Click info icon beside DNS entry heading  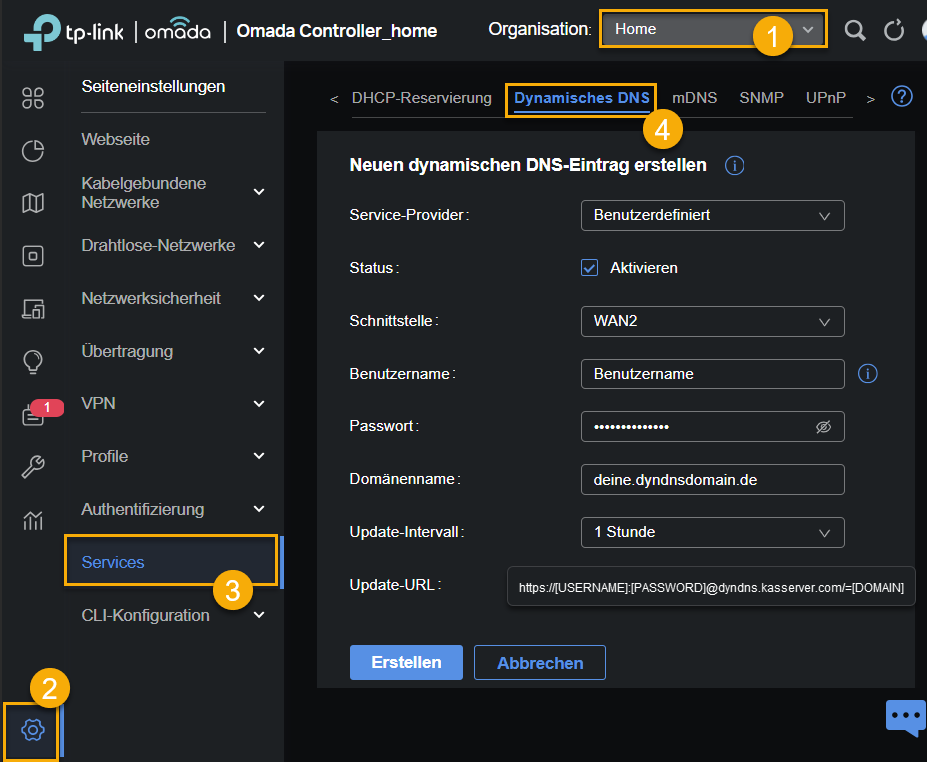734,166
